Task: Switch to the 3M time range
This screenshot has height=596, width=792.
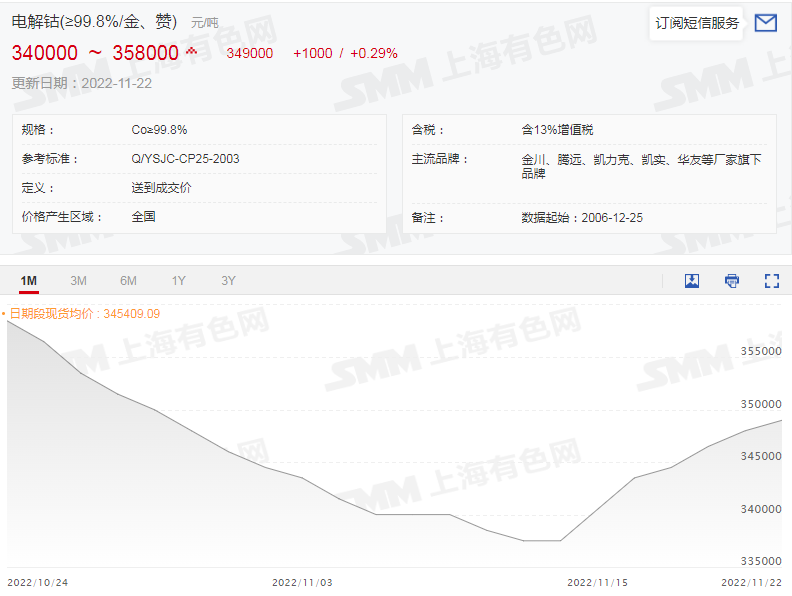Action: click(78, 281)
